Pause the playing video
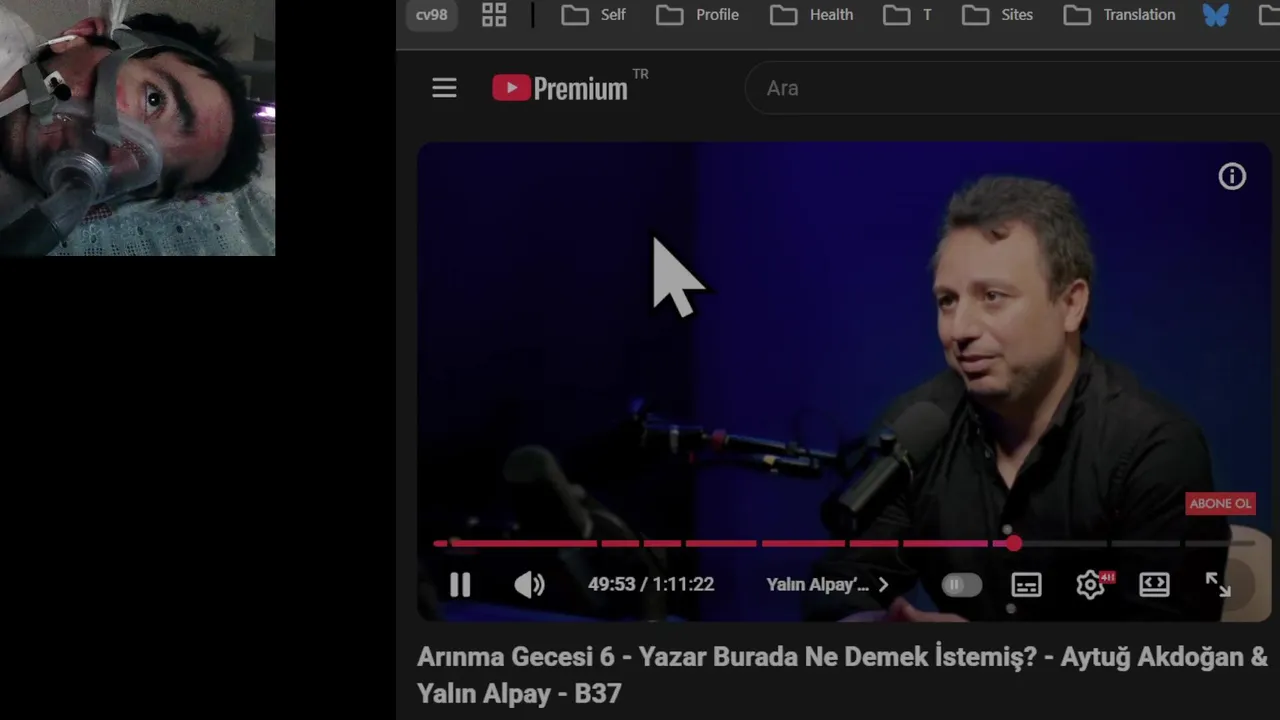 (x=460, y=585)
